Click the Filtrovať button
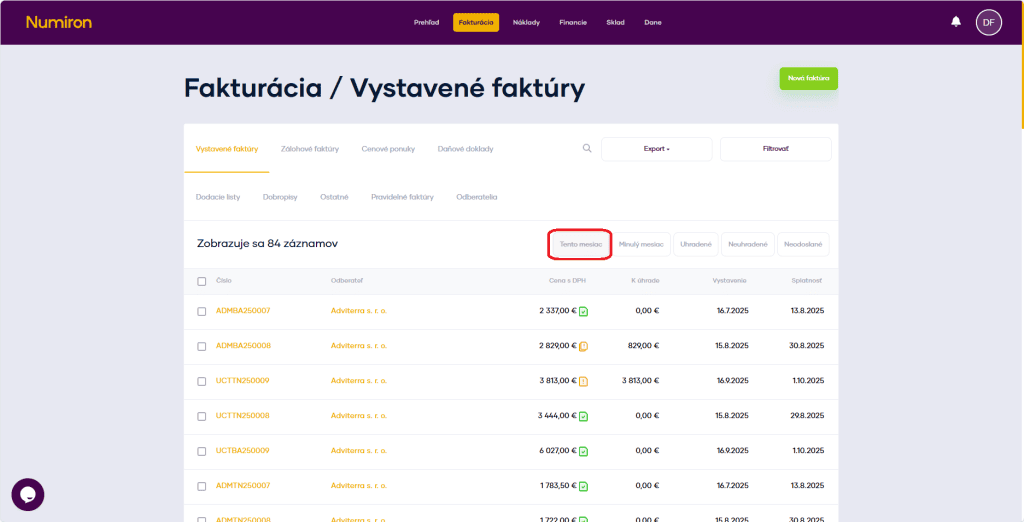The height and width of the screenshot is (522, 1024). click(x=776, y=149)
